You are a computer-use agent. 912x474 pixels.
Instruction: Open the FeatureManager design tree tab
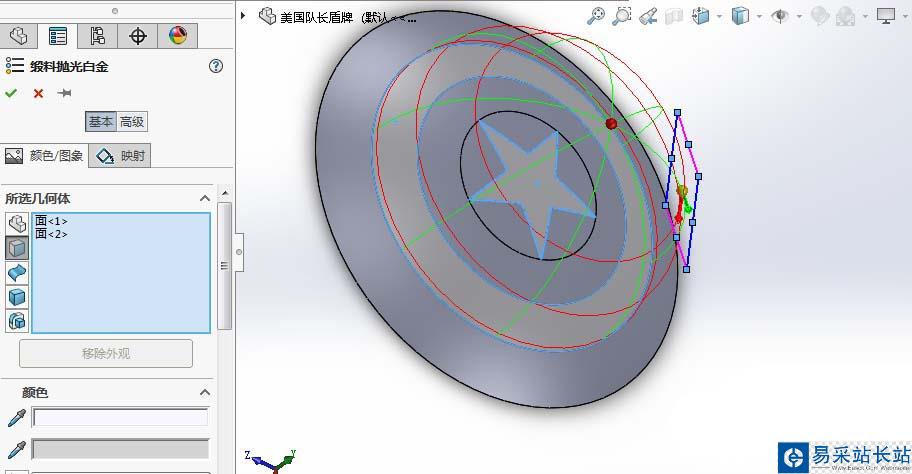pos(18,36)
